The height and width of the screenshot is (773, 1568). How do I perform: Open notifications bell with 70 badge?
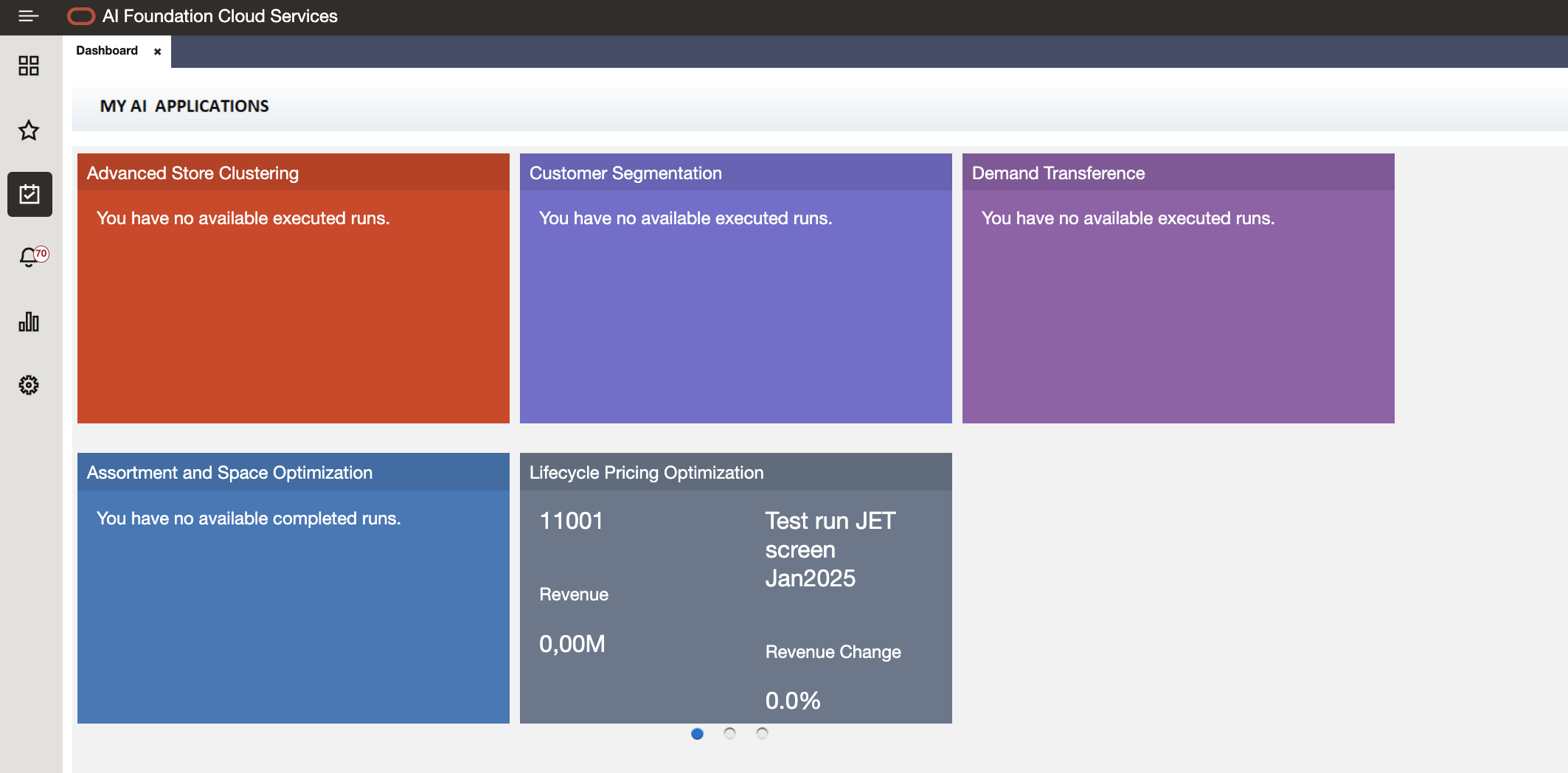[32, 257]
